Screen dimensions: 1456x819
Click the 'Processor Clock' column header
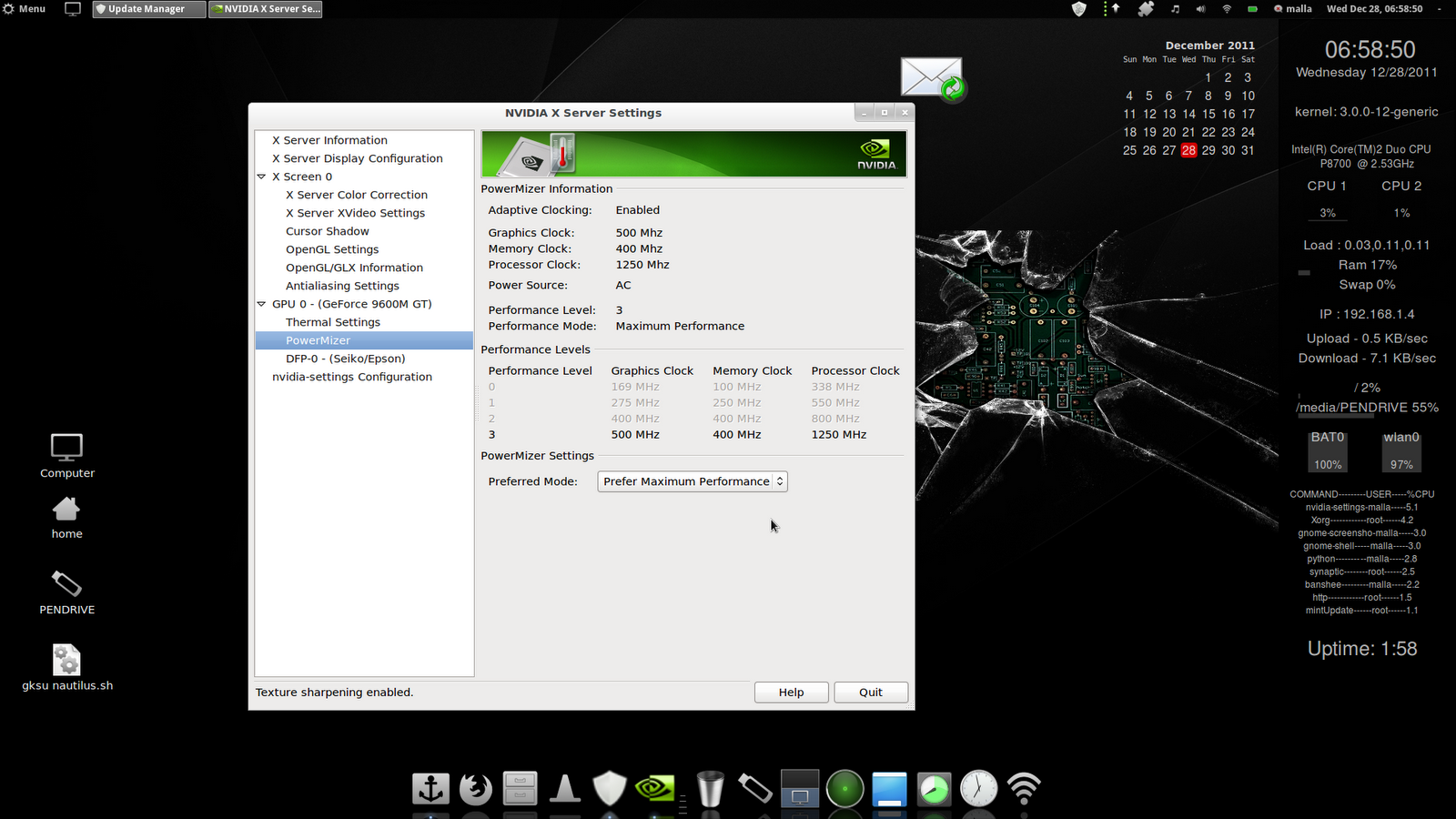coord(854,371)
